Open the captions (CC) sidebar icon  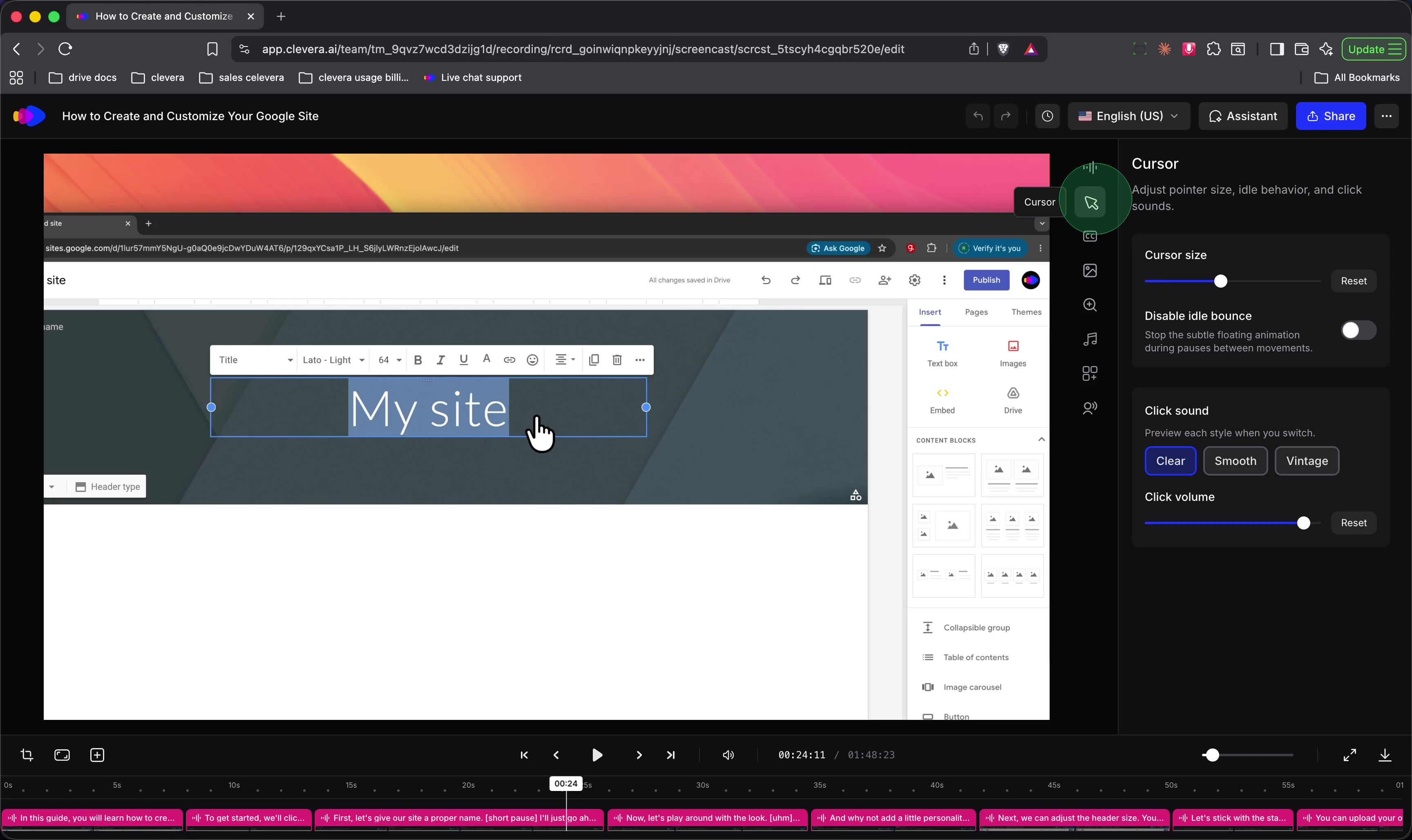1090,237
